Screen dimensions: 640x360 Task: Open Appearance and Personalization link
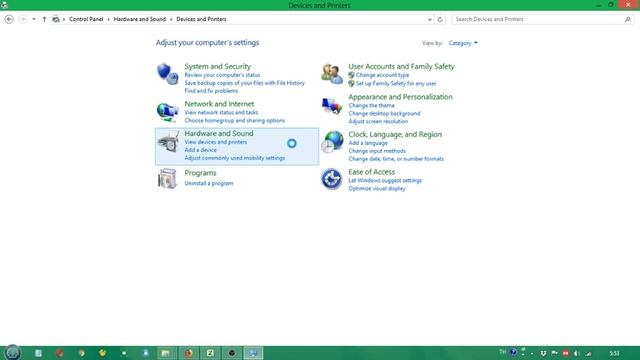400,97
